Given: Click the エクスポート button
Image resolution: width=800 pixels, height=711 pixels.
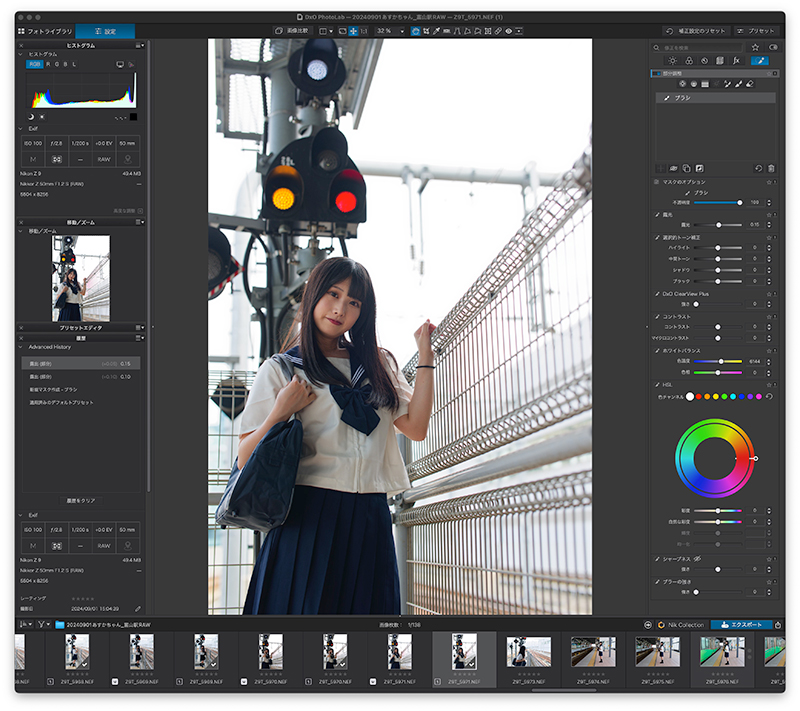Looking at the screenshot, I should click(x=741, y=624).
